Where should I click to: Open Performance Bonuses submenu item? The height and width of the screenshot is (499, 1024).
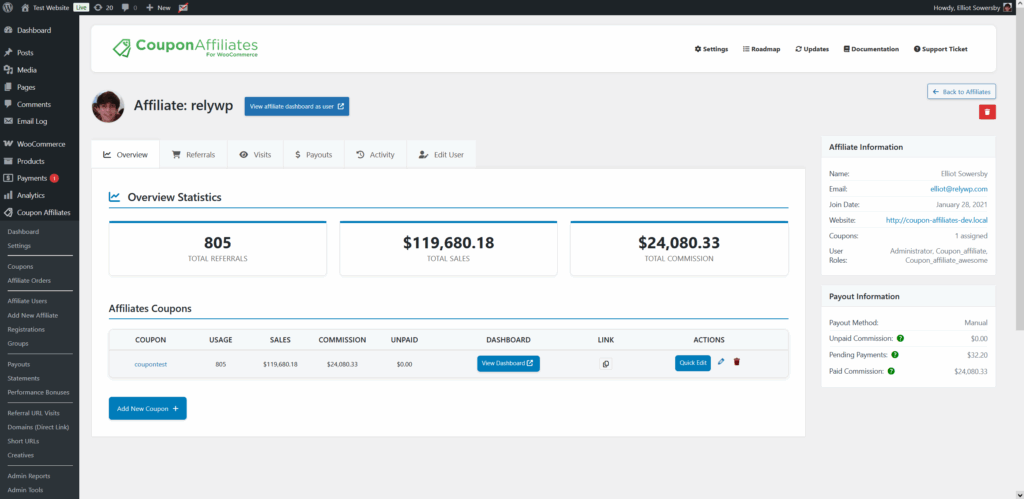[39, 392]
